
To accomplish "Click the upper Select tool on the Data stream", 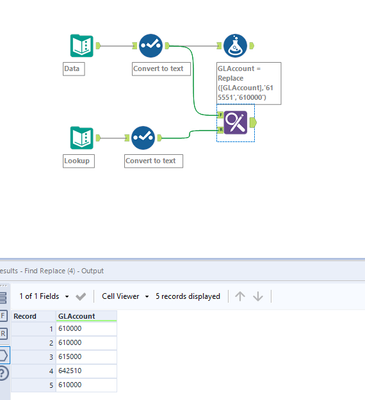I will pyautogui.click(x=151, y=46).
